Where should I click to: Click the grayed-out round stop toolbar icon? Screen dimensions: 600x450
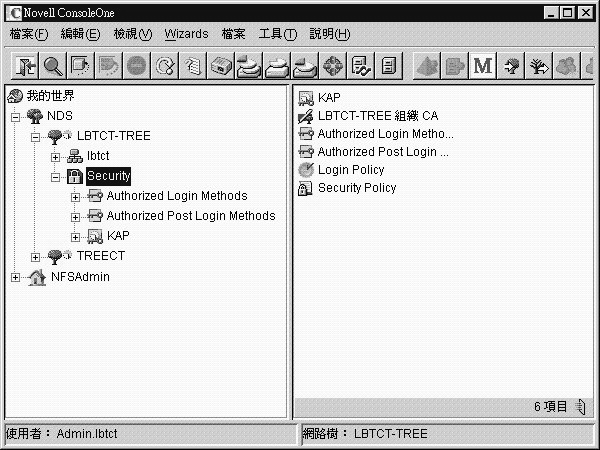tap(137, 66)
